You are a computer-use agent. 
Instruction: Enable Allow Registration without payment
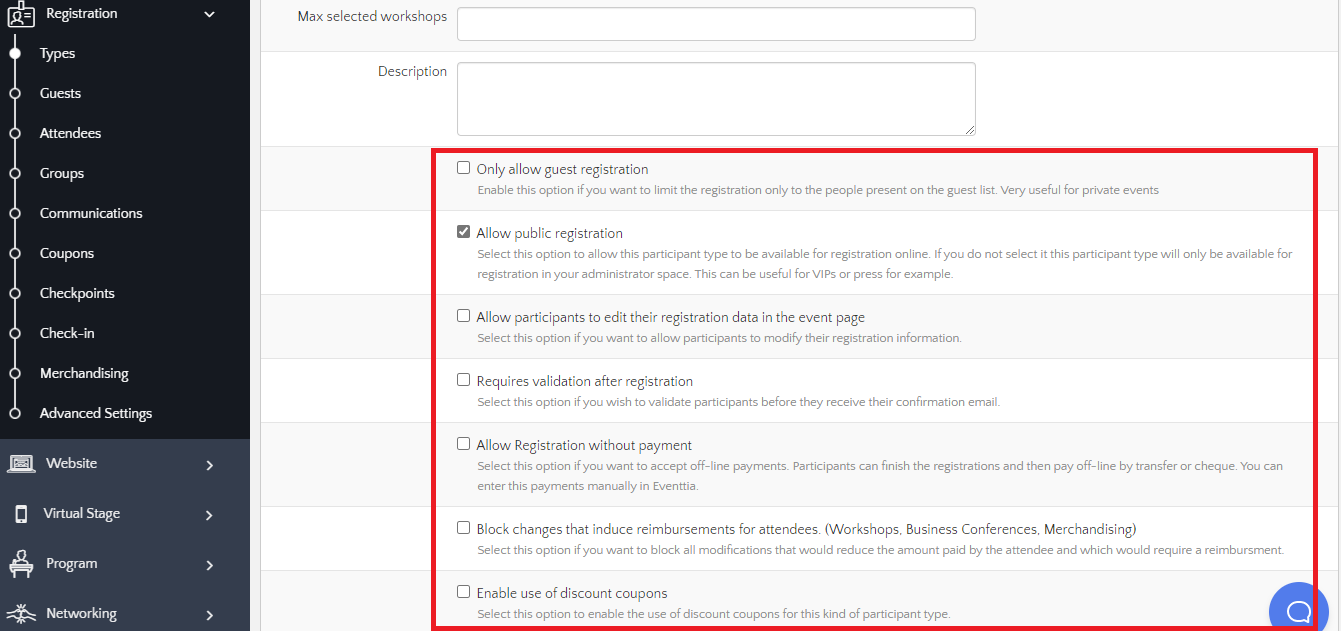point(463,444)
